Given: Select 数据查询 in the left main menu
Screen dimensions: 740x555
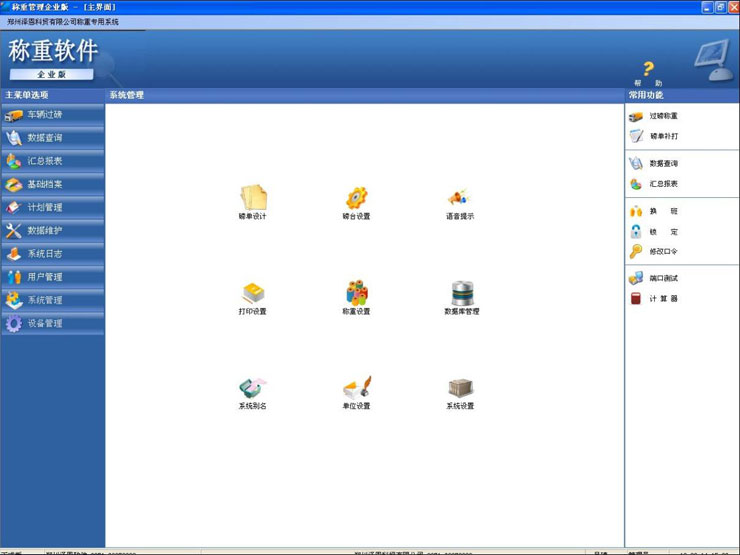Looking at the screenshot, I should (52, 138).
